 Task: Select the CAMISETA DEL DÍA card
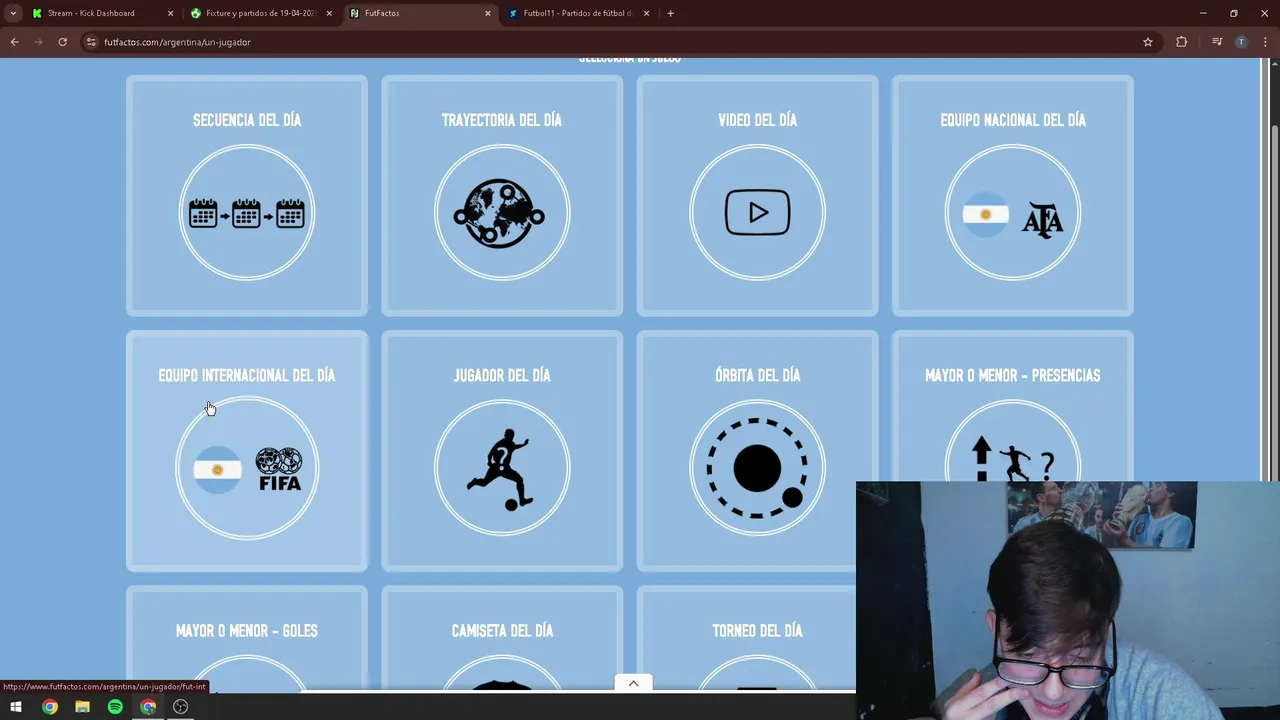502,639
